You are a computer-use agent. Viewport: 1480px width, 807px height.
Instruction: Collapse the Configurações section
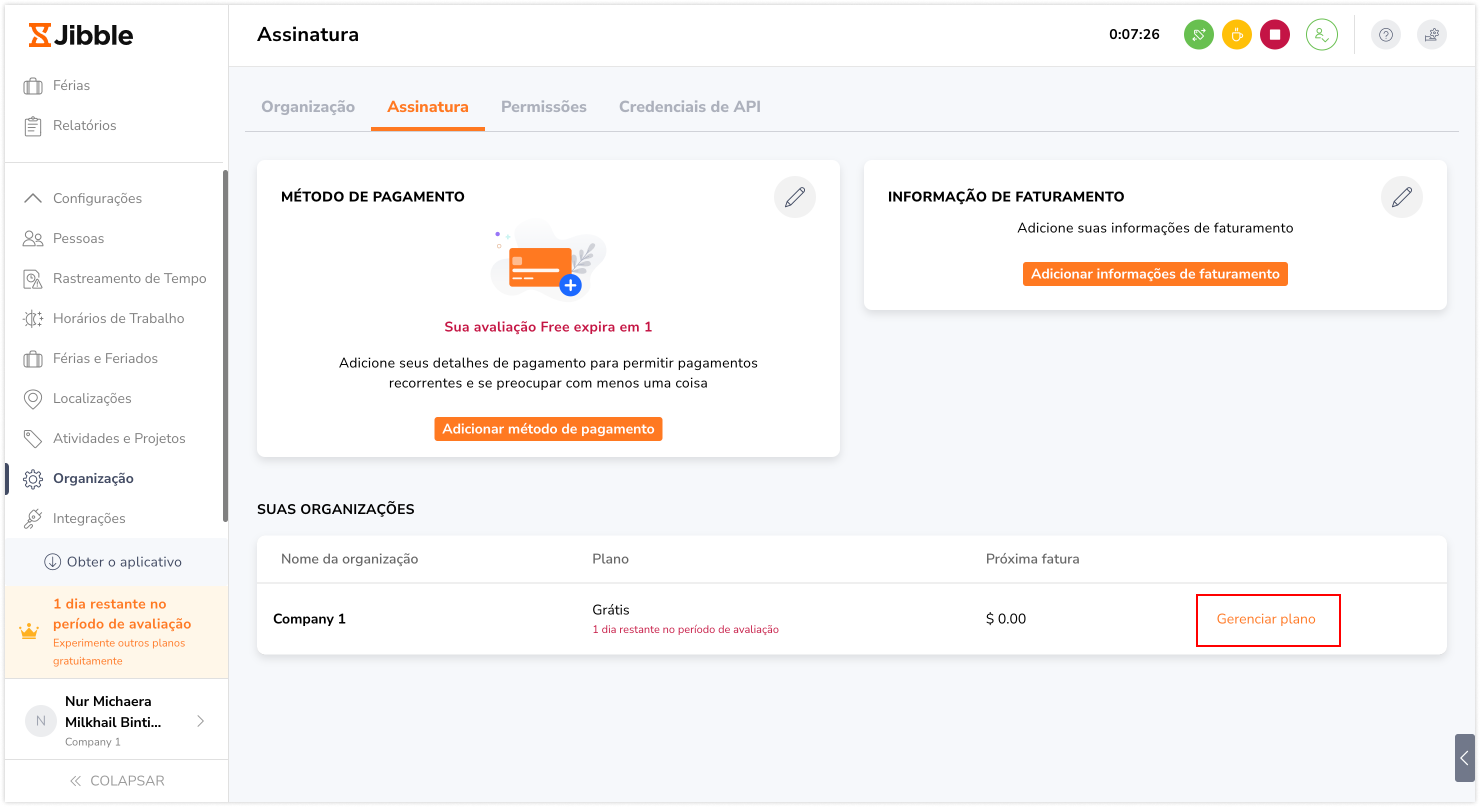pyautogui.click(x=33, y=198)
